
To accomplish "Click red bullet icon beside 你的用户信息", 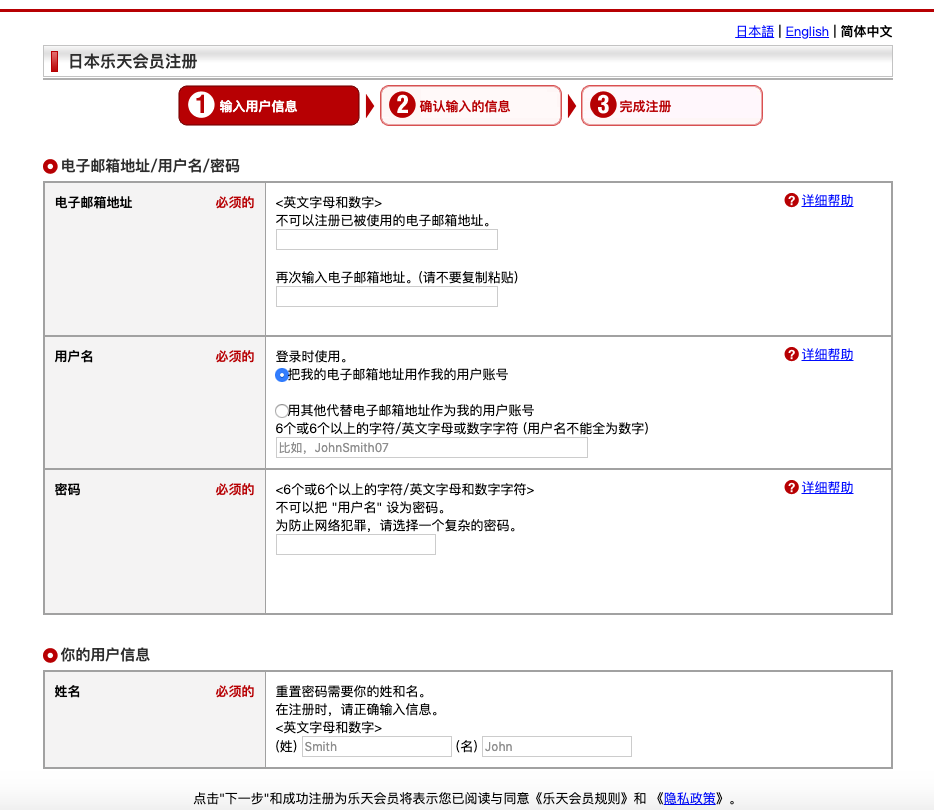I will tap(50, 656).
